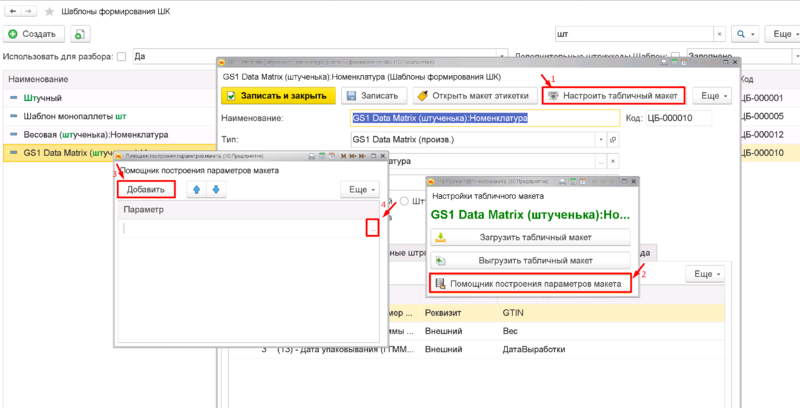Expand the Да filter dropdown arrow
800x408 pixels.
[504, 57]
